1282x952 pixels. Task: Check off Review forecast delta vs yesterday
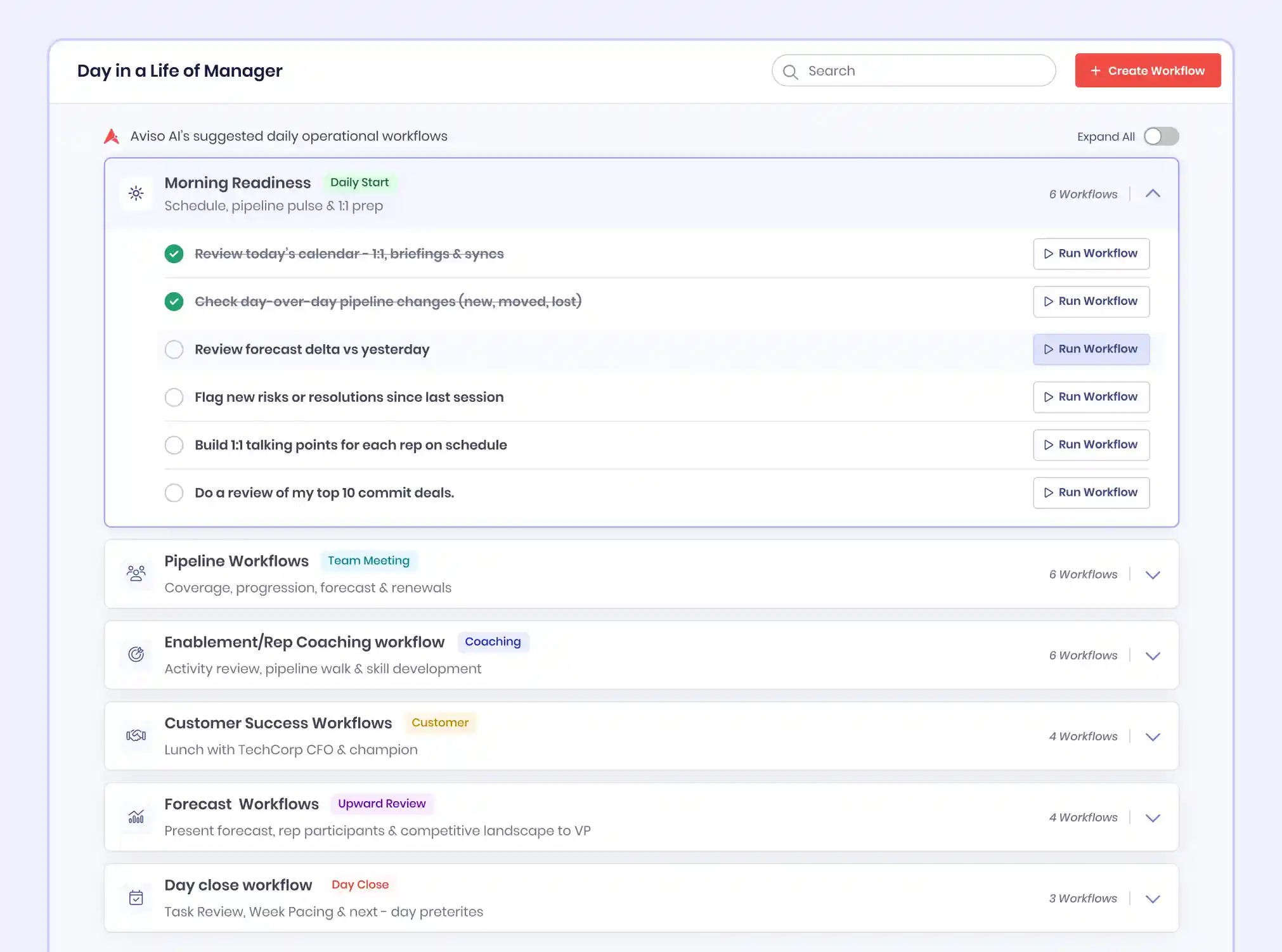(174, 349)
